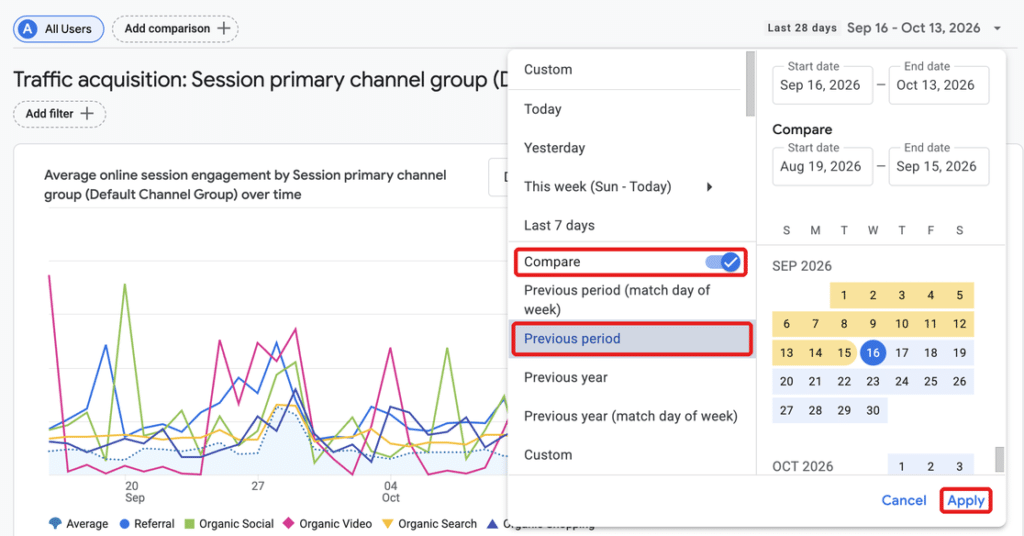The height and width of the screenshot is (536, 1024).
Task: Click the Average legend label
Action: [x=87, y=524]
